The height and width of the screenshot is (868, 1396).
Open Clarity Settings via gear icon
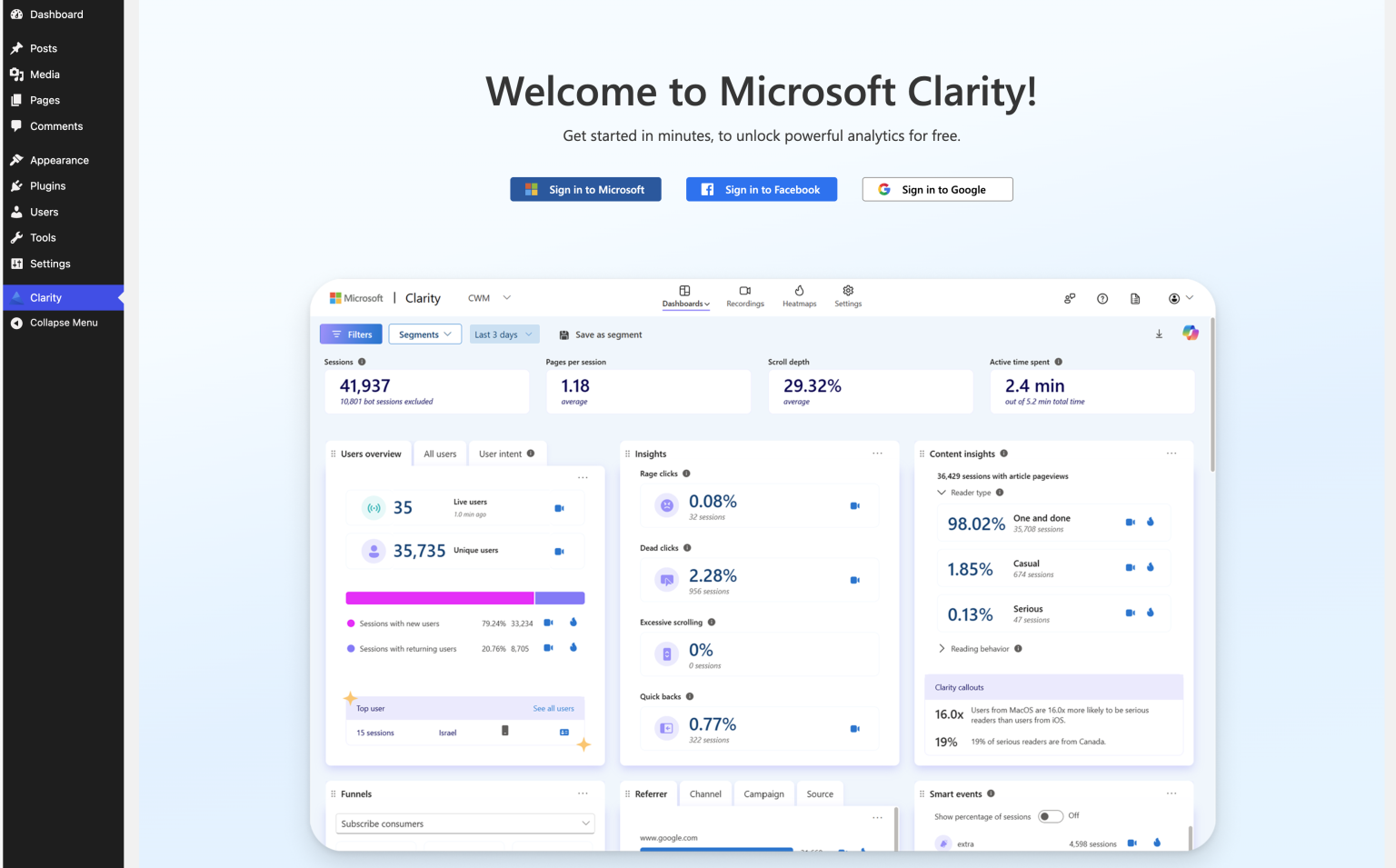tap(847, 296)
